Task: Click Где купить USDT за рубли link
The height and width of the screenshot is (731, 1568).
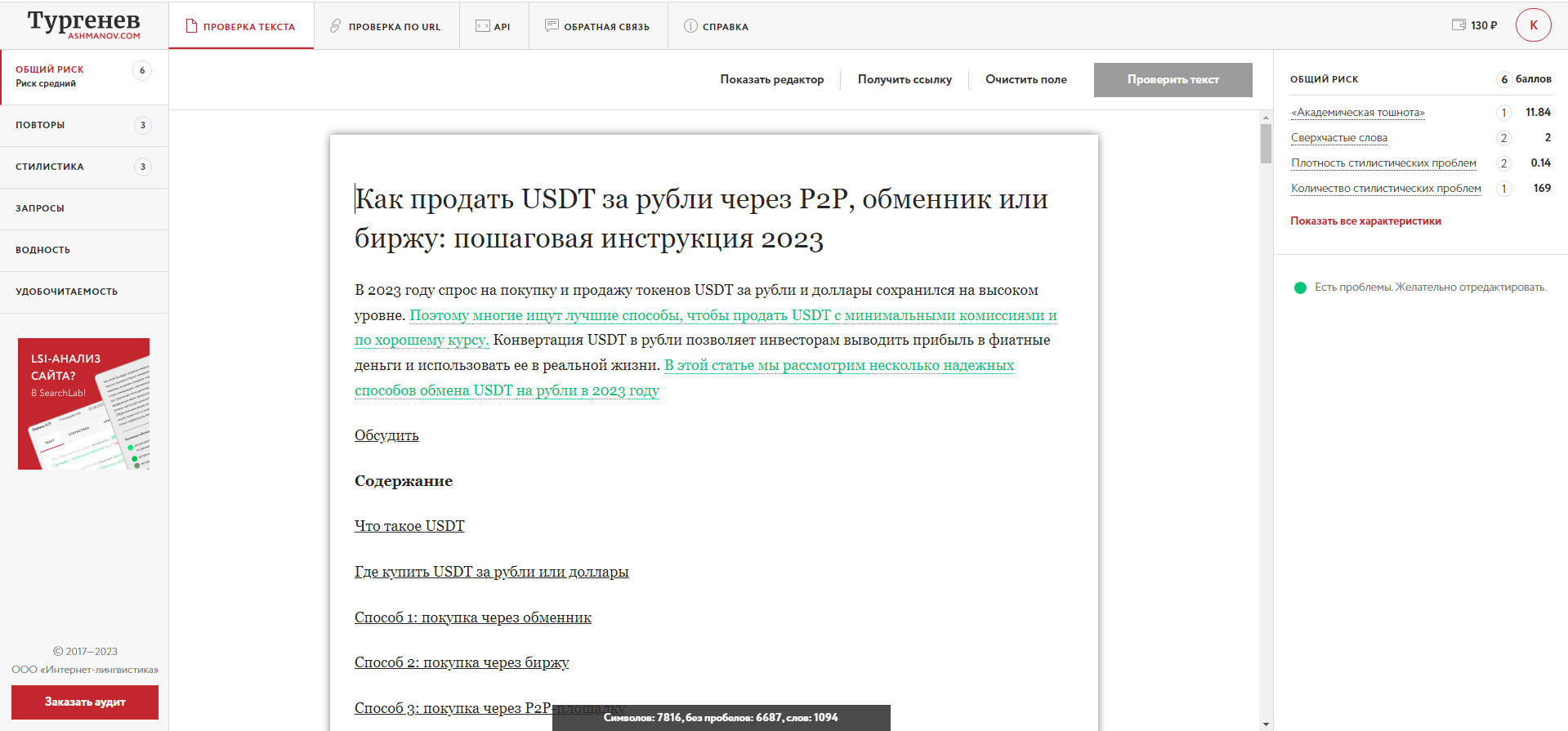Action: click(x=492, y=572)
